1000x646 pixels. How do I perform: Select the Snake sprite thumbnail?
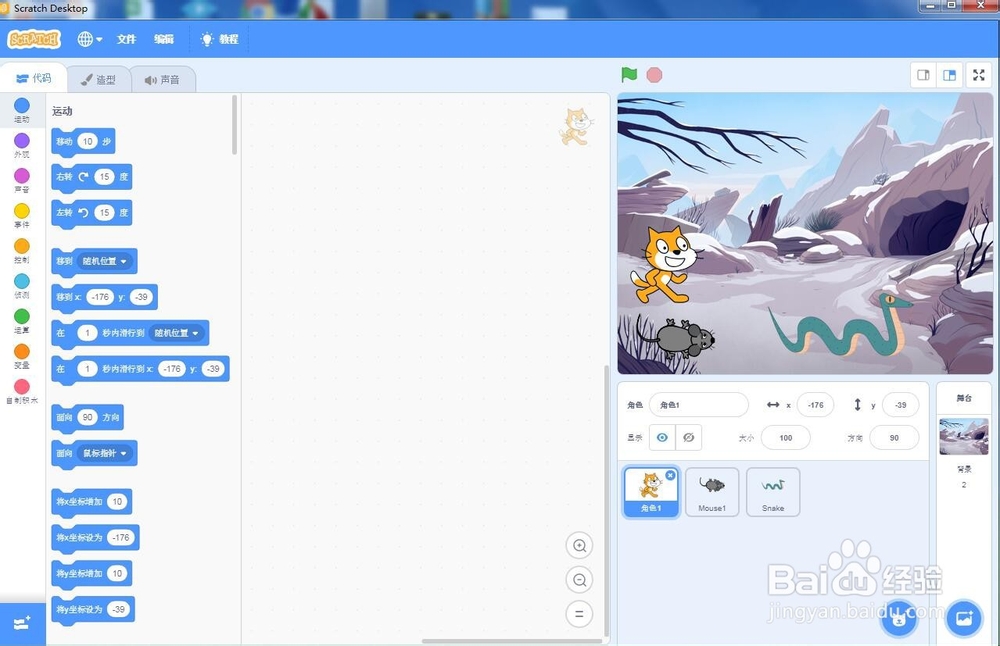click(x=772, y=492)
